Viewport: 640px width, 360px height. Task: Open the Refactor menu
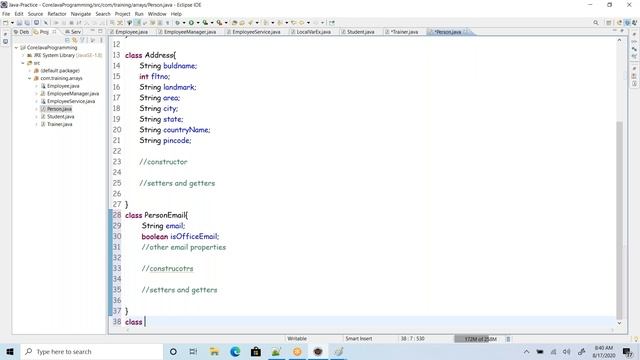(57, 14)
